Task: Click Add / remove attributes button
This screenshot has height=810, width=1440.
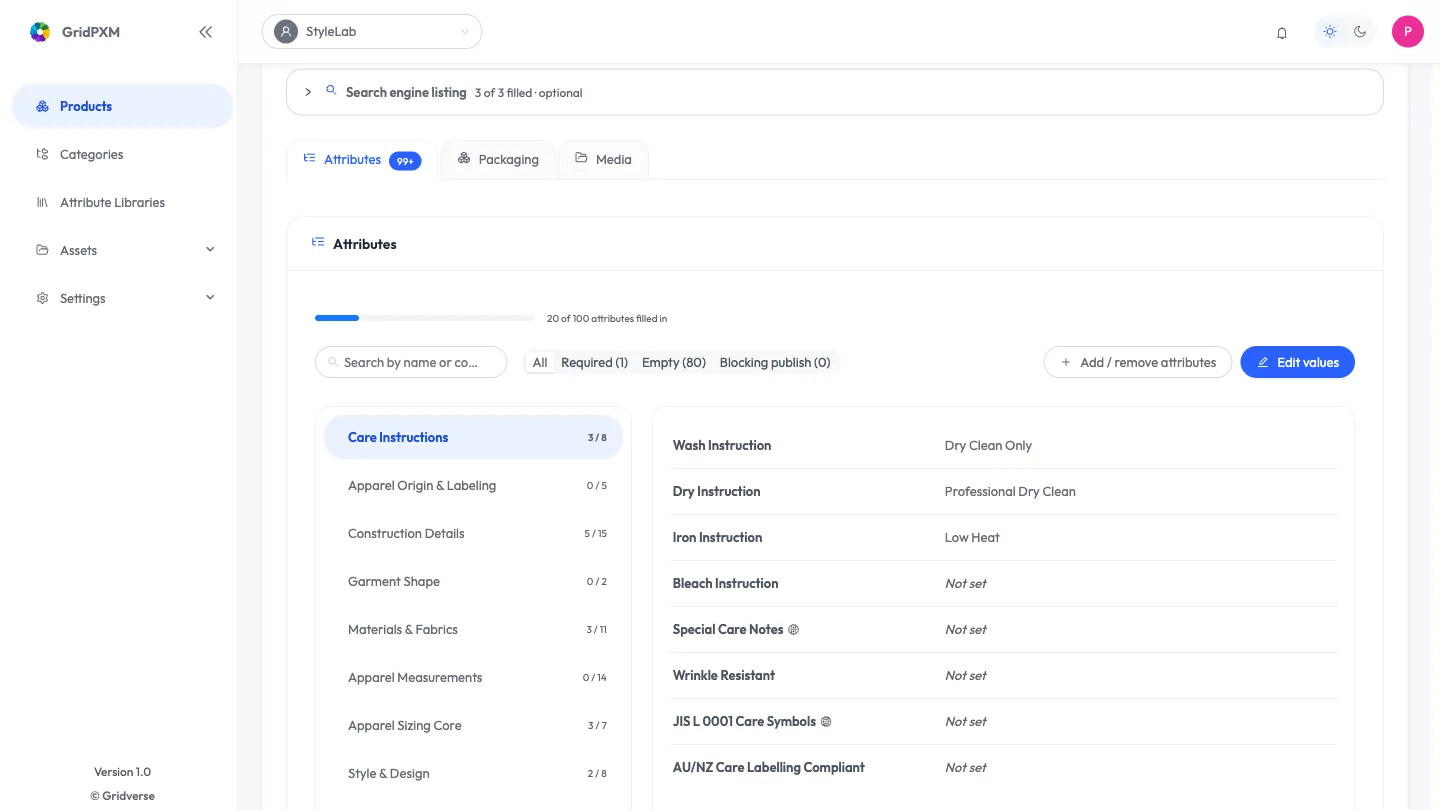Action: pyautogui.click(x=1138, y=362)
